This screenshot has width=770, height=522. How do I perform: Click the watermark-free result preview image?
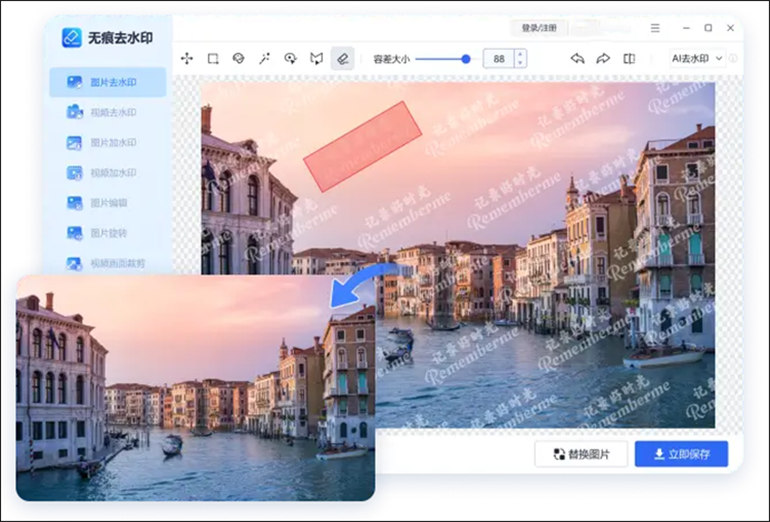[x=195, y=388]
